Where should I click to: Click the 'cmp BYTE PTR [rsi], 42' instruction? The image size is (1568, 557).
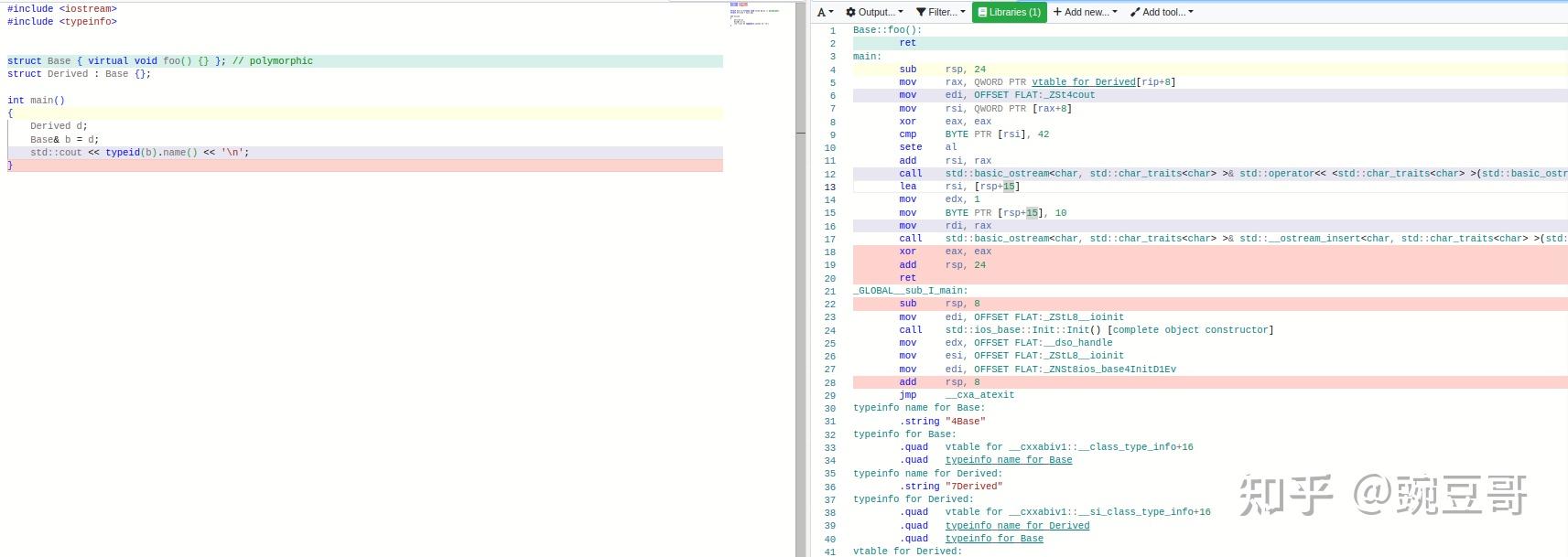974,134
